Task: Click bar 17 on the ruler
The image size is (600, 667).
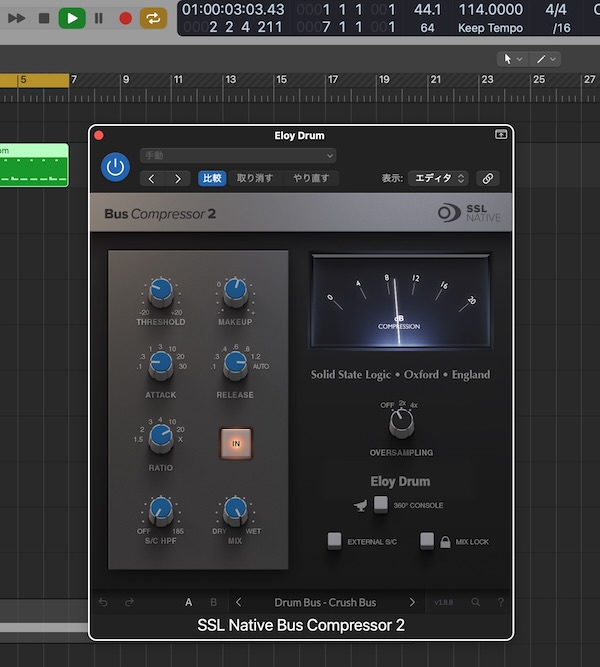Action: point(333,80)
